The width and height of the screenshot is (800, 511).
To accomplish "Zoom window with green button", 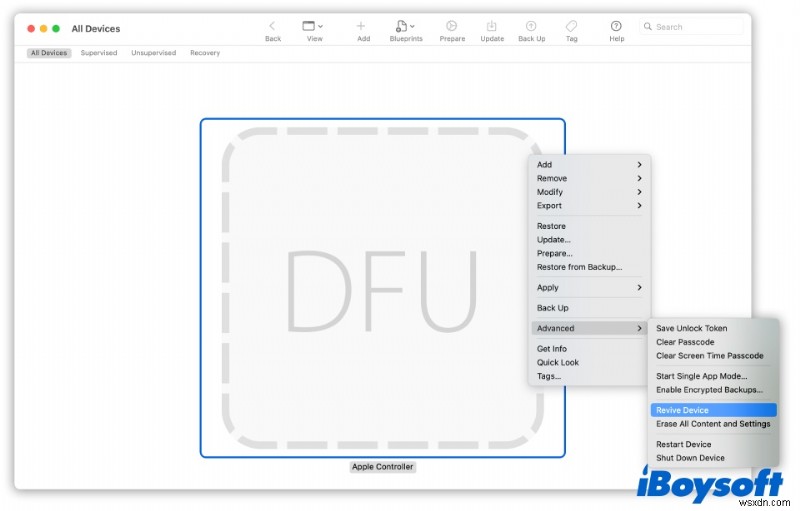I will (x=56, y=29).
